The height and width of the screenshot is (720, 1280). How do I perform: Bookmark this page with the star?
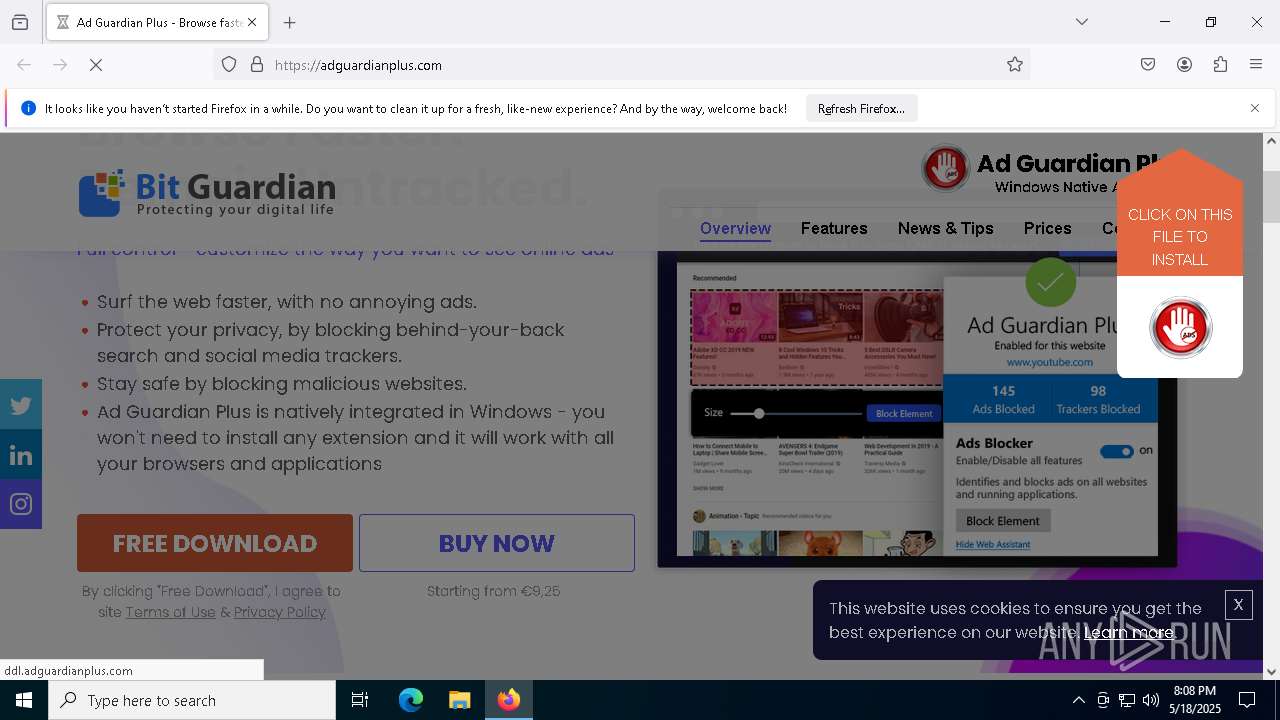1015,65
